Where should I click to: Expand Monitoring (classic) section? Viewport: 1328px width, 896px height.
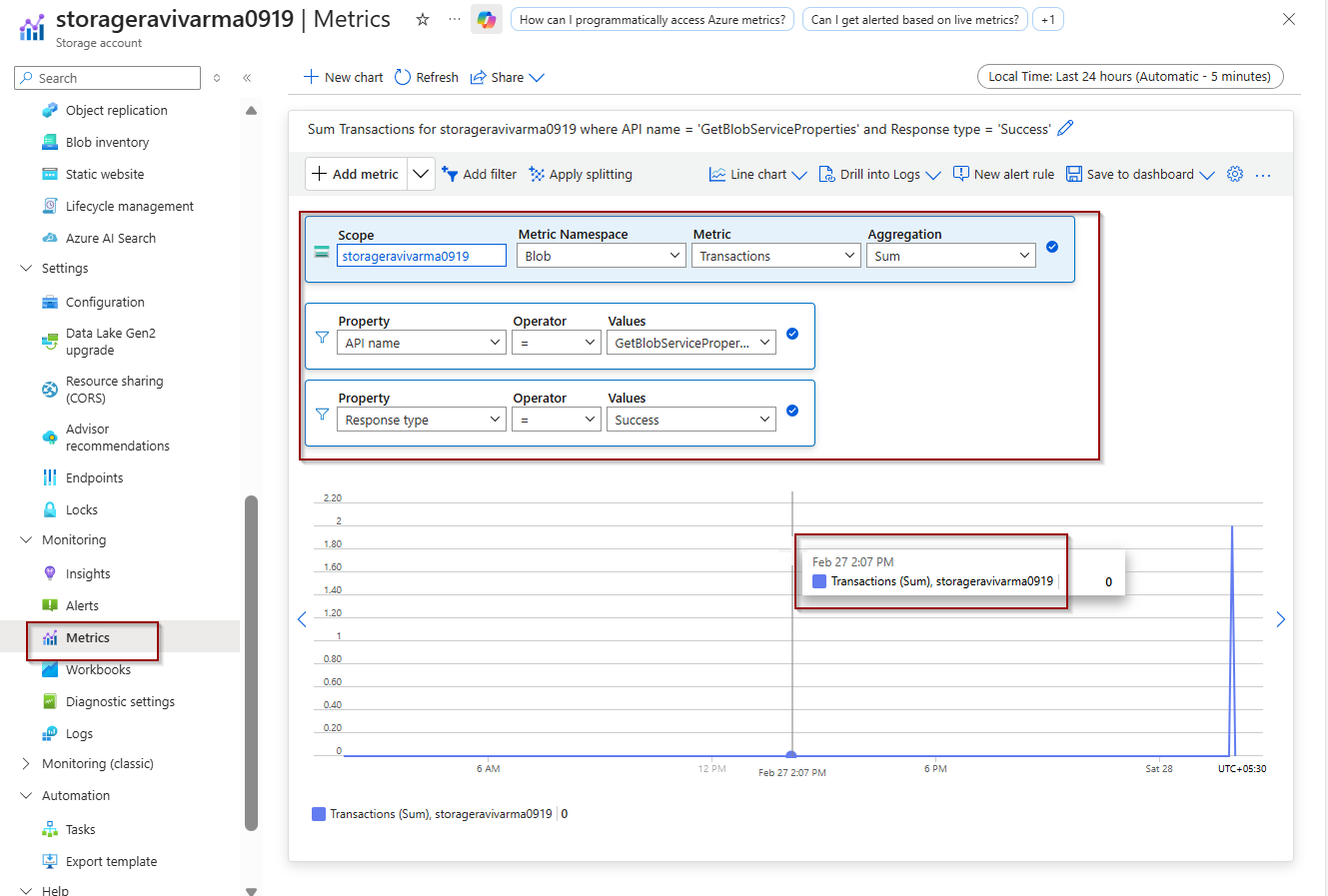tap(26, 763)
